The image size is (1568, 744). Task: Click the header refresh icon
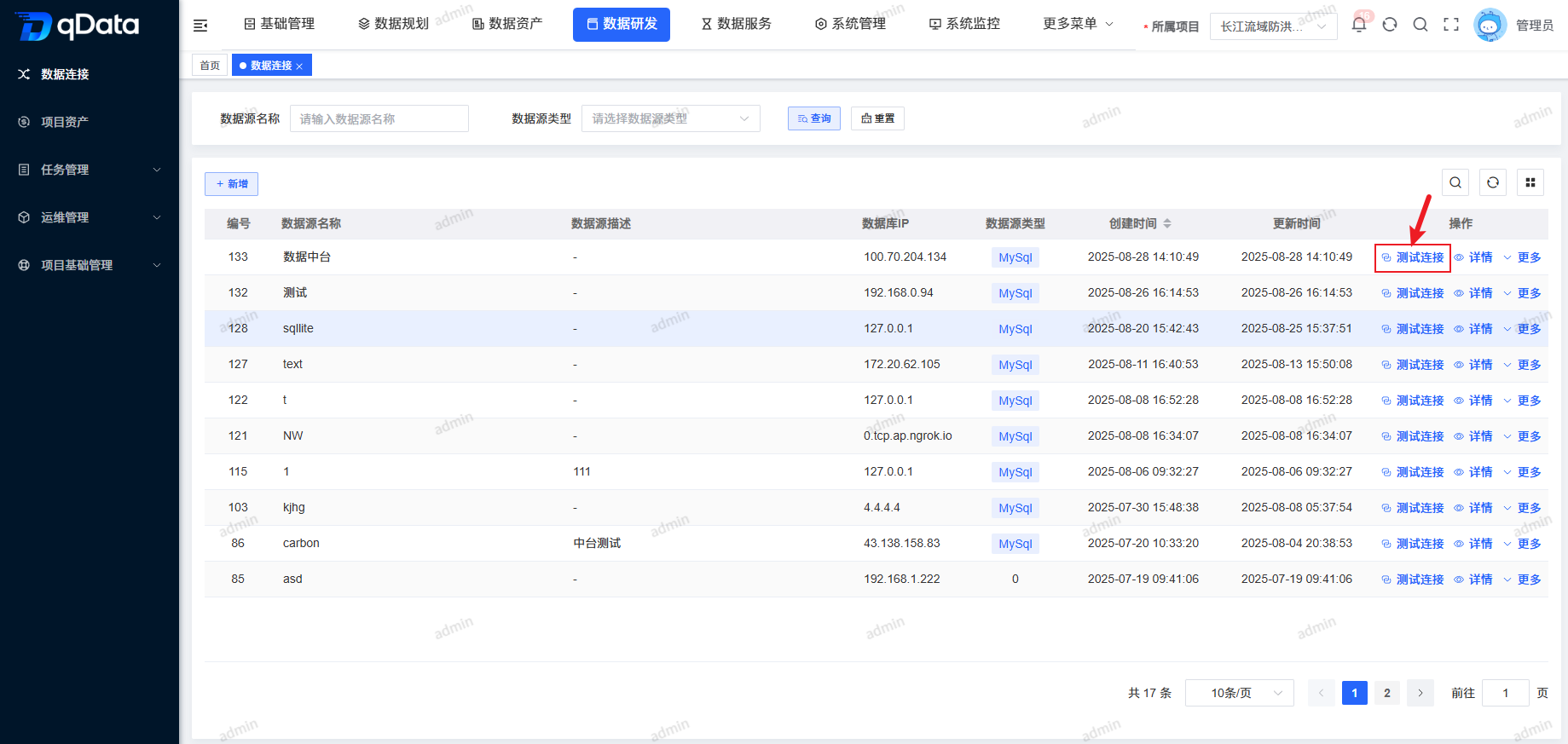coord(1390,25)
